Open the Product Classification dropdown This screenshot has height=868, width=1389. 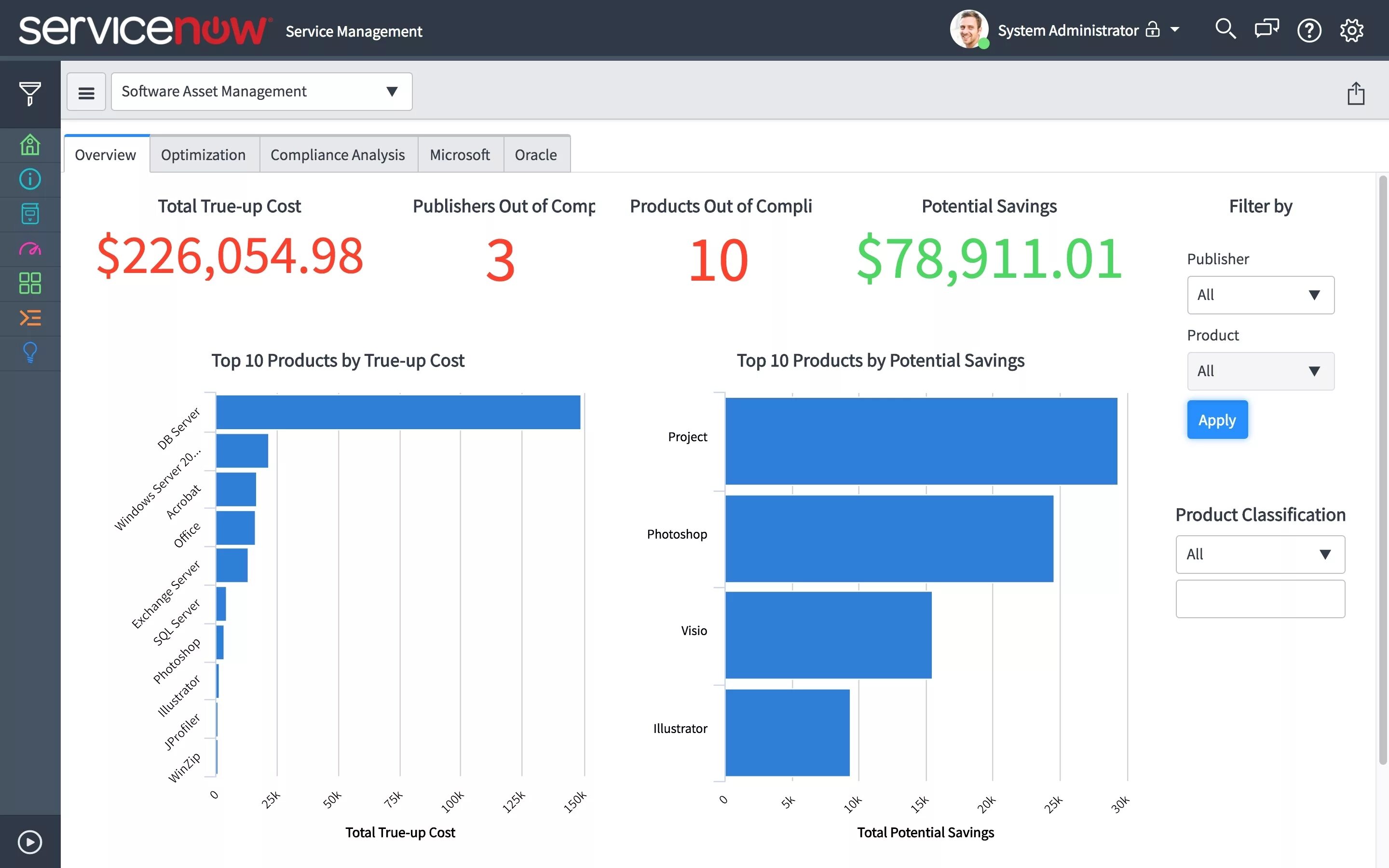click(x=1259, y=555)
